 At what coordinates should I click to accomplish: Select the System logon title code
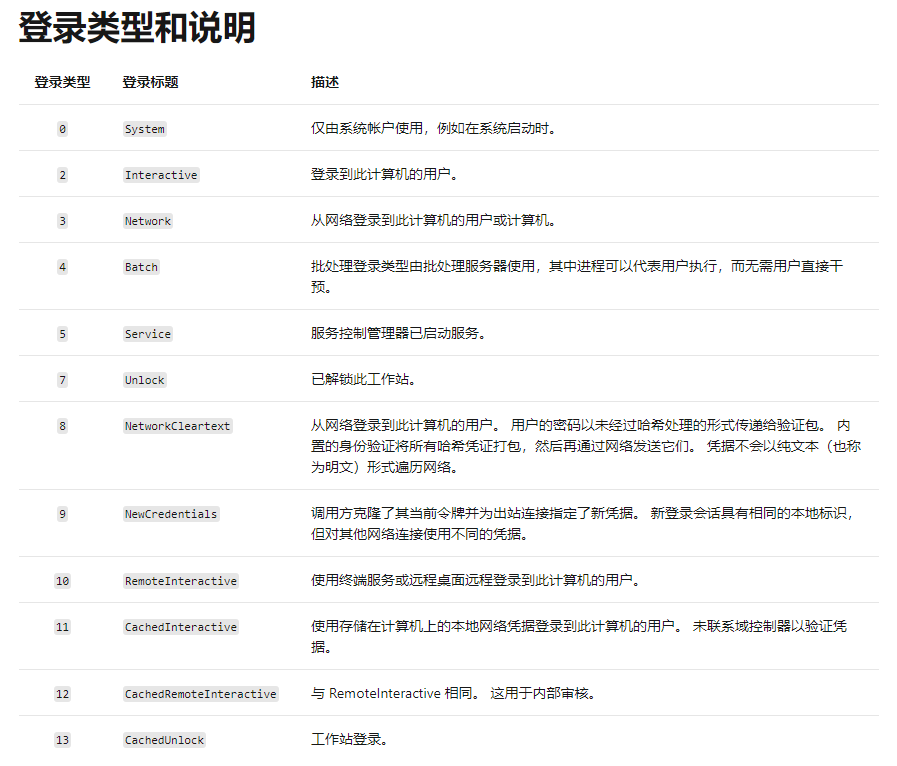click(x=145, y=129)
